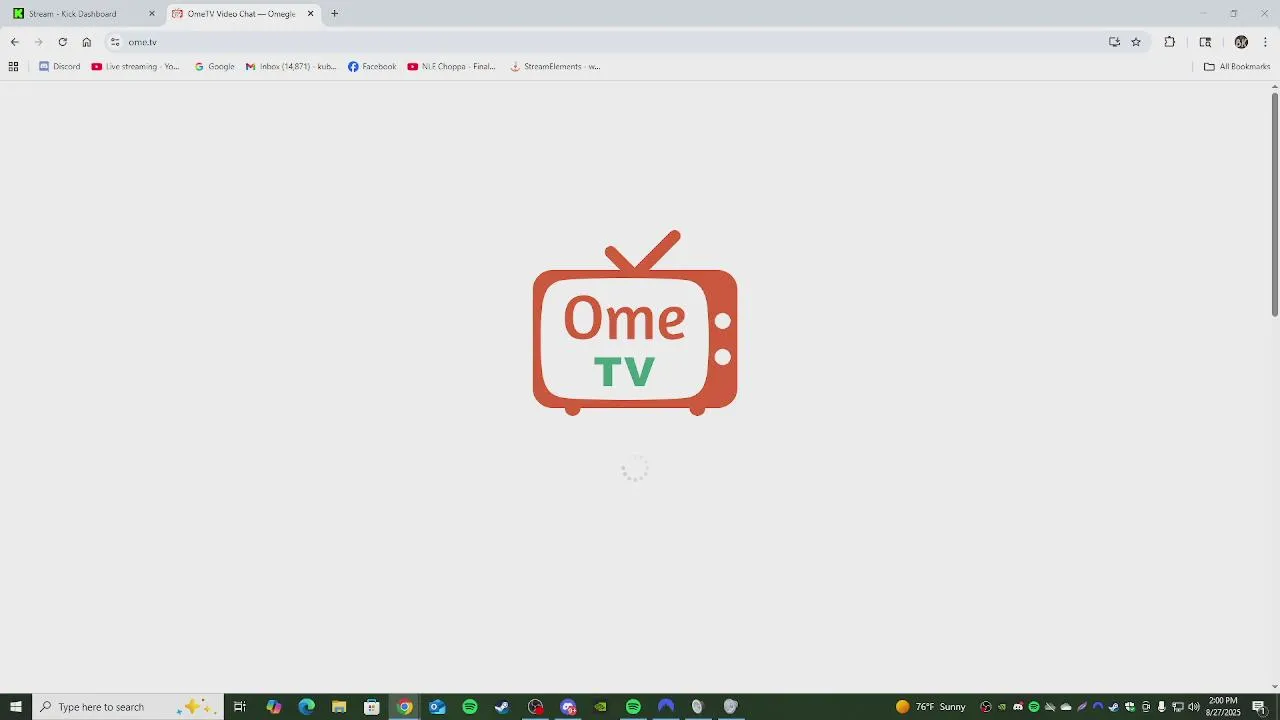
Task: Open the StreamElements bookmark
Action: point(555,67)
